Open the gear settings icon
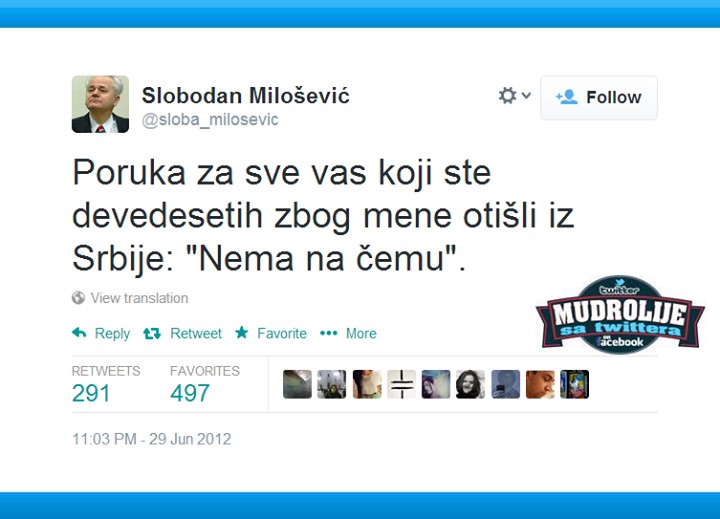720x519 pixels. pyautogui.click(x=507, y=96)
